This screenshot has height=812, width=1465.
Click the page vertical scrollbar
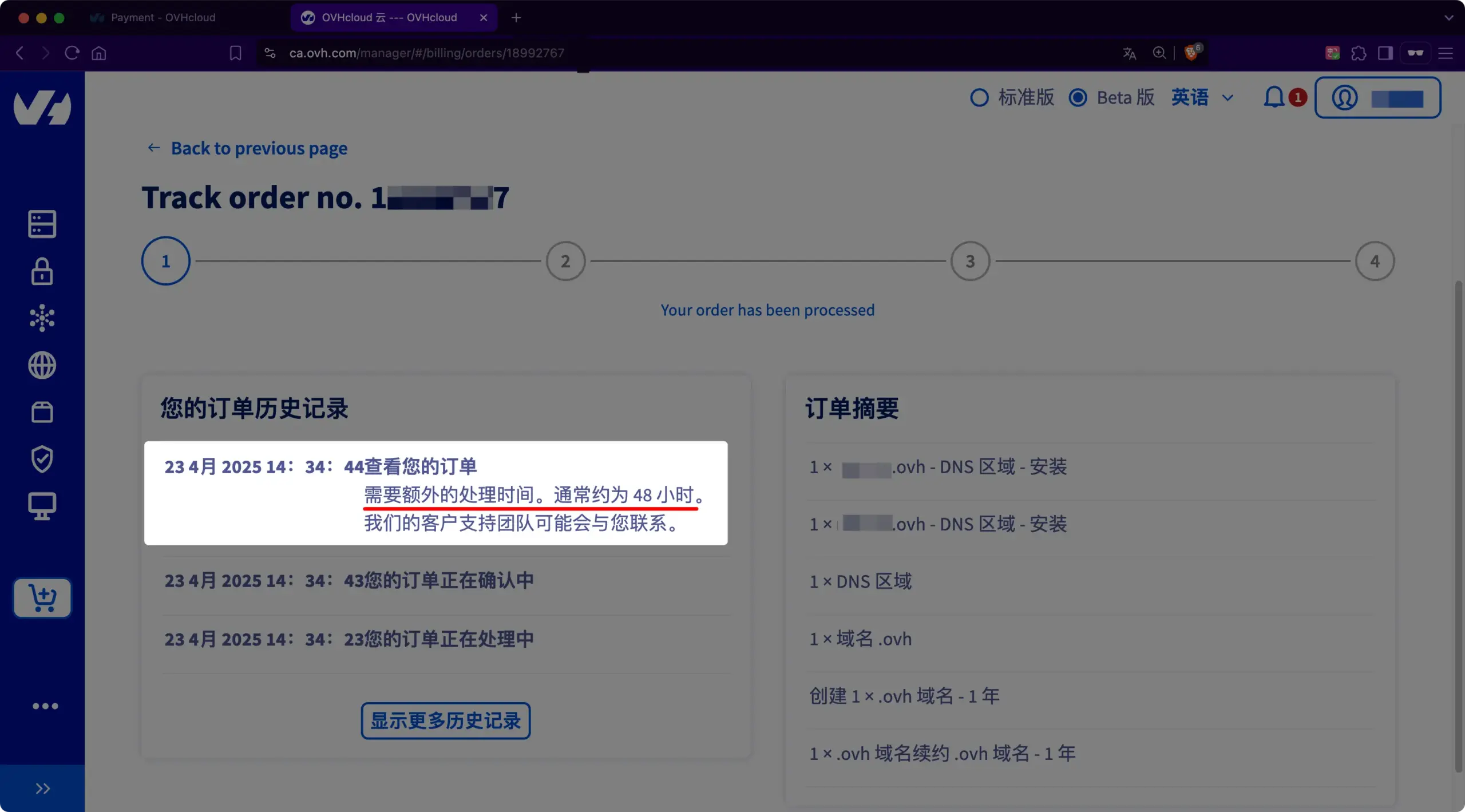click(x=1459, y=526)
